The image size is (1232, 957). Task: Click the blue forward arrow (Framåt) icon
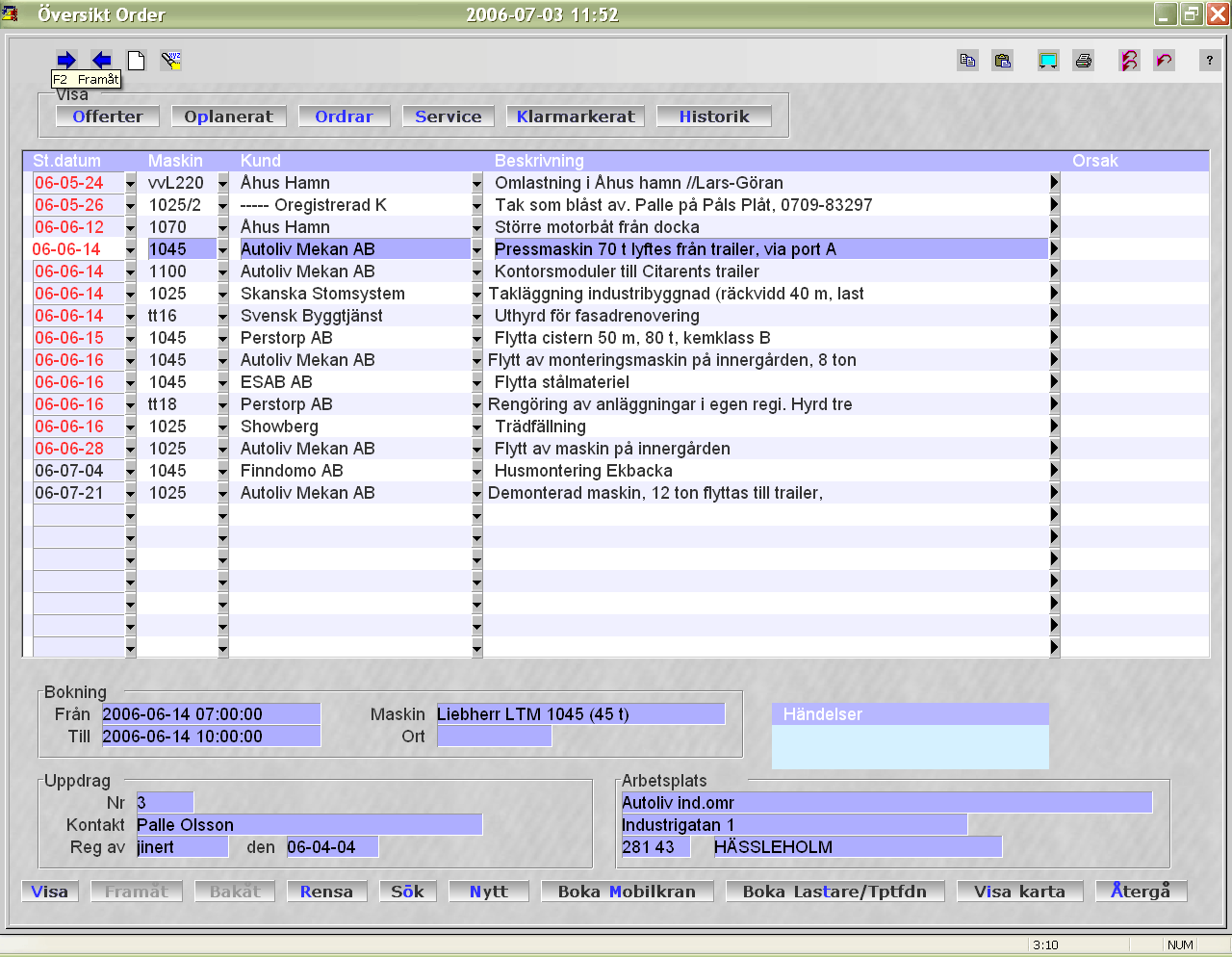click(66, 60)
